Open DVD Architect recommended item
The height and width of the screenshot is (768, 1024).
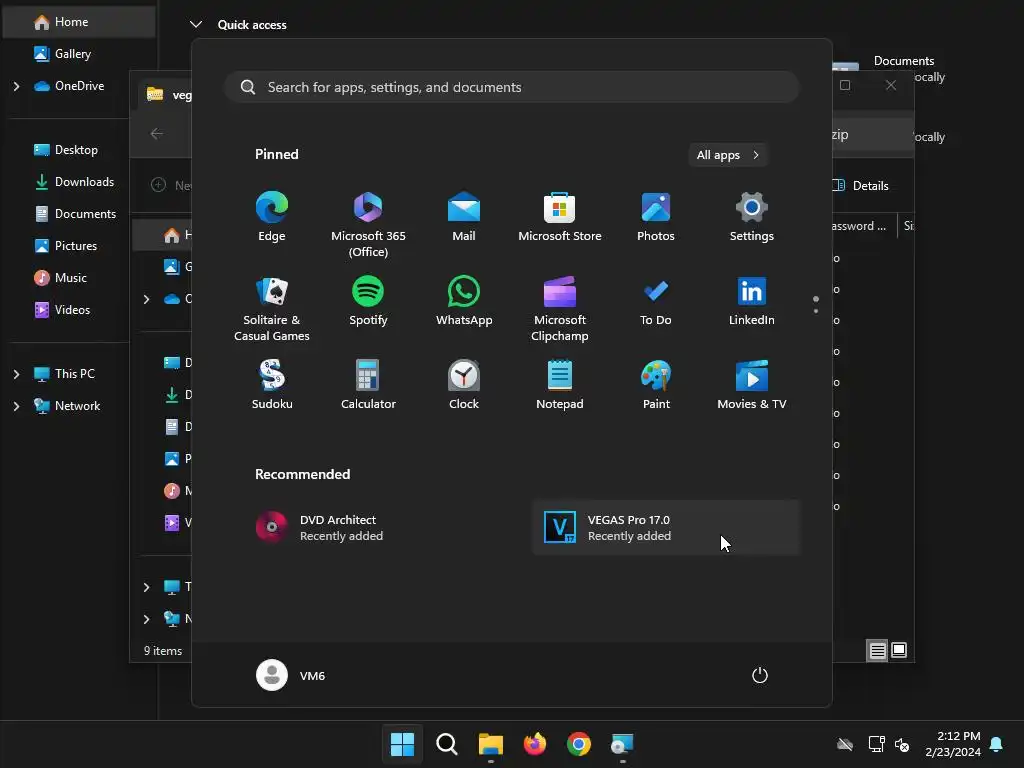click(x=377, y=528)
